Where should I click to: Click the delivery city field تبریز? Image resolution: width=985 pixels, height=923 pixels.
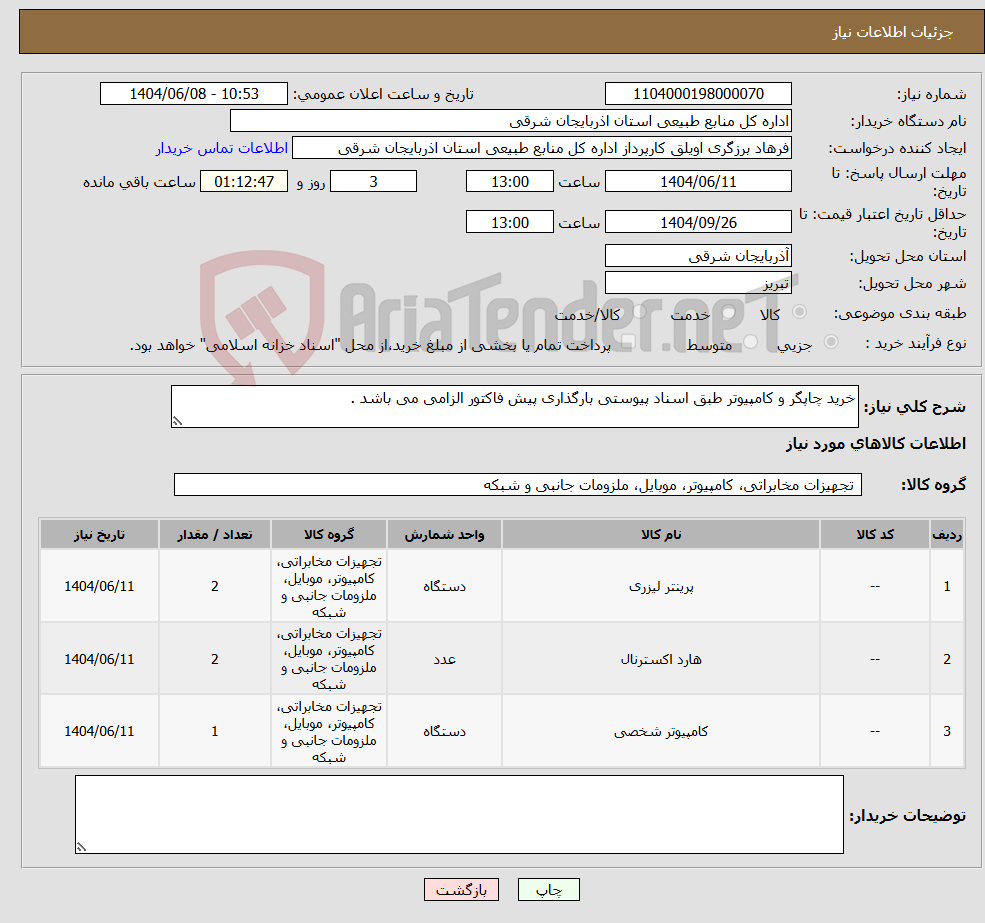[698, 283]
